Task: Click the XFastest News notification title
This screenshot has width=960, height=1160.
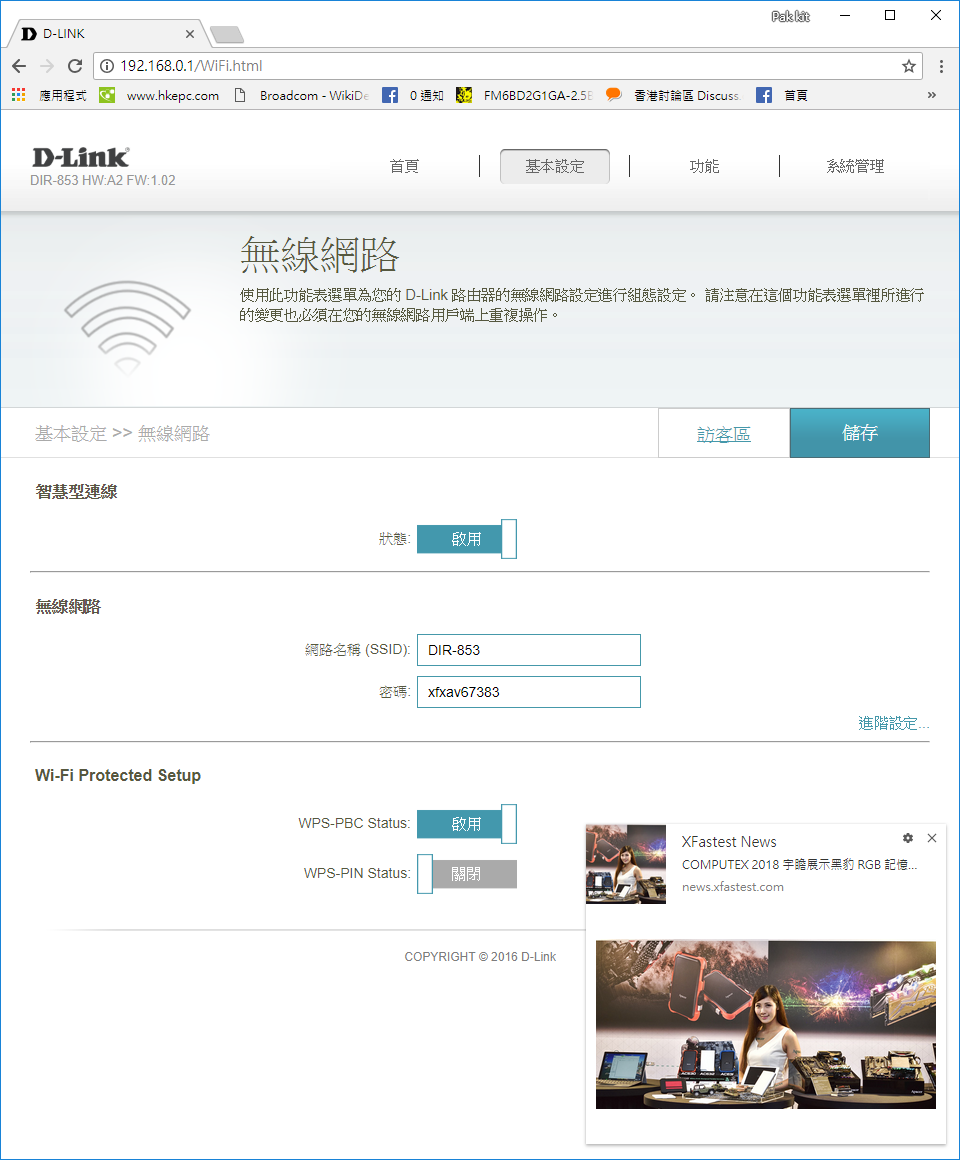Action: pyautogui.click(x=729, y=842)
